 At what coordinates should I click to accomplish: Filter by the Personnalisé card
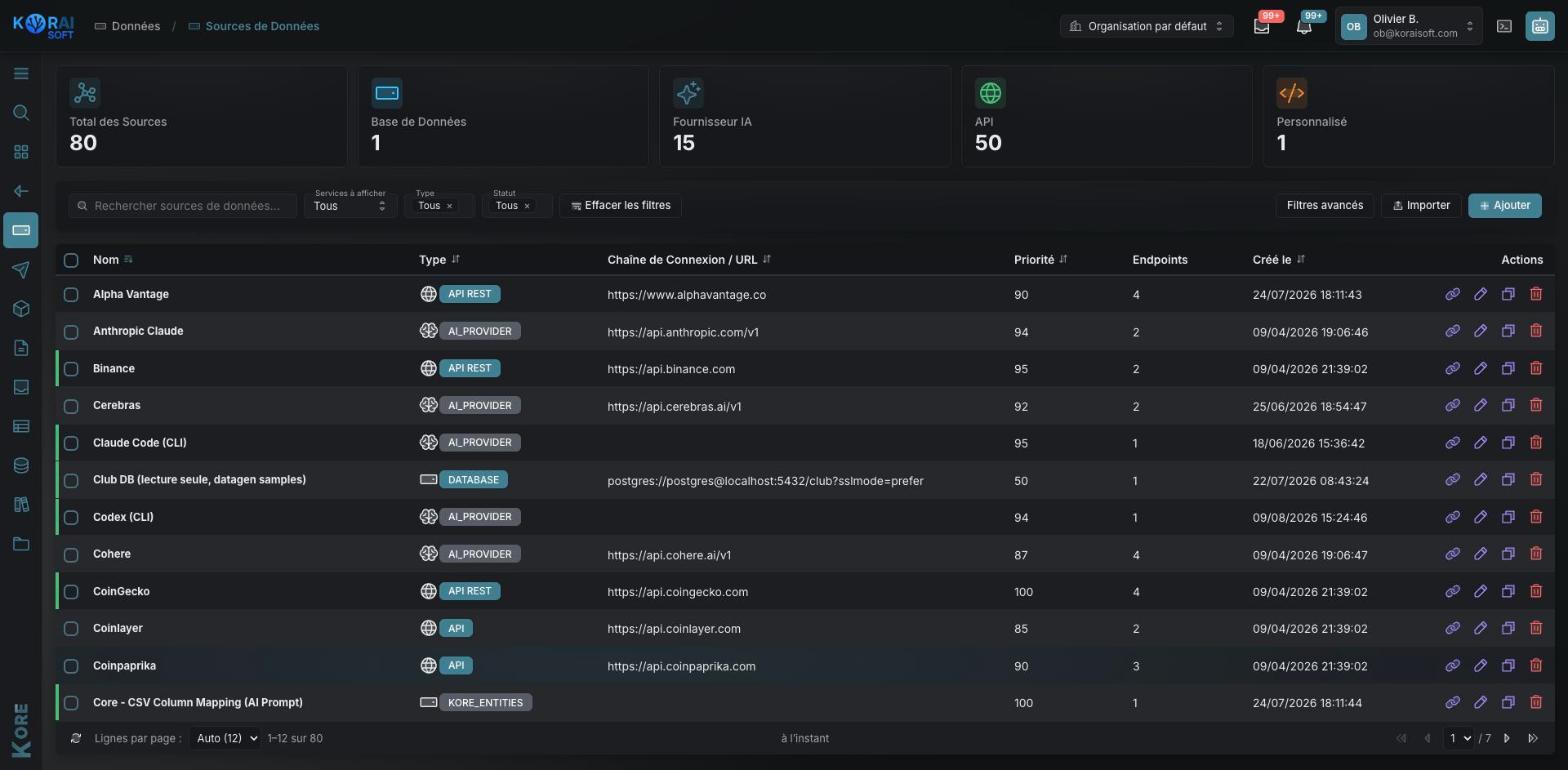tap(1409, 116)
